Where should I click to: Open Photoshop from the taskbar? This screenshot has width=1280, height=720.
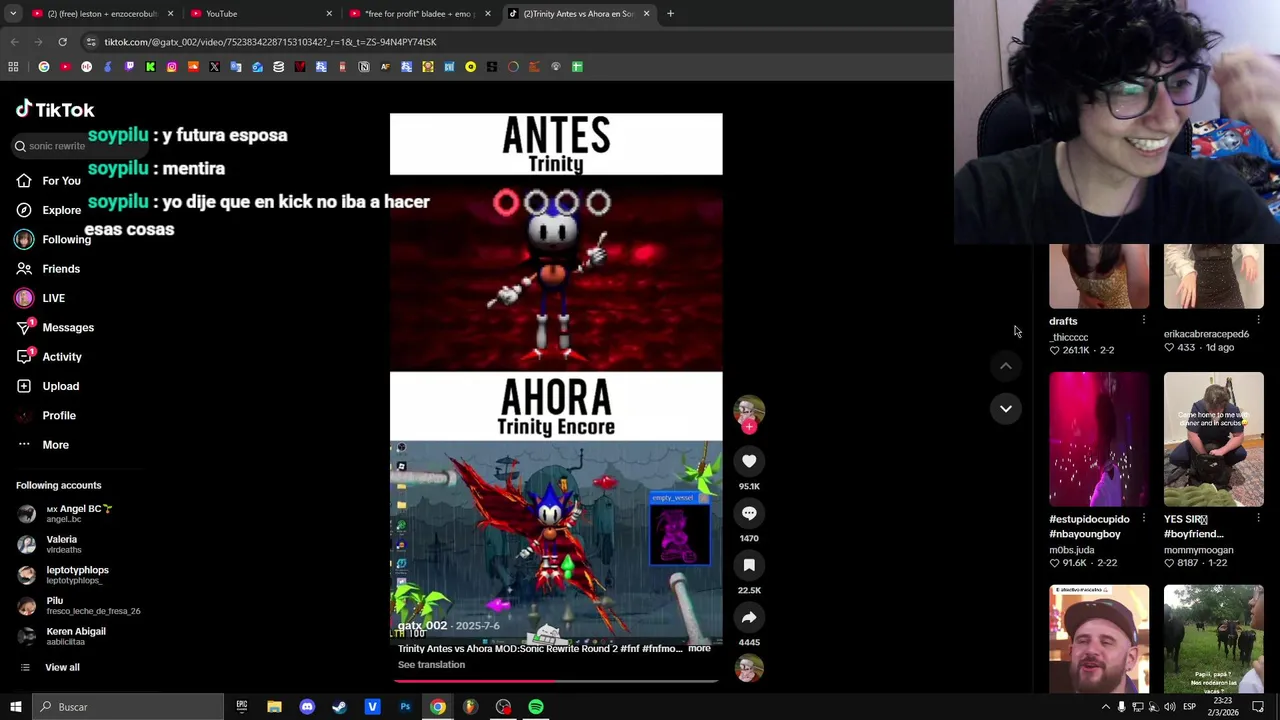pyautogui.click(x=405, y=707)
